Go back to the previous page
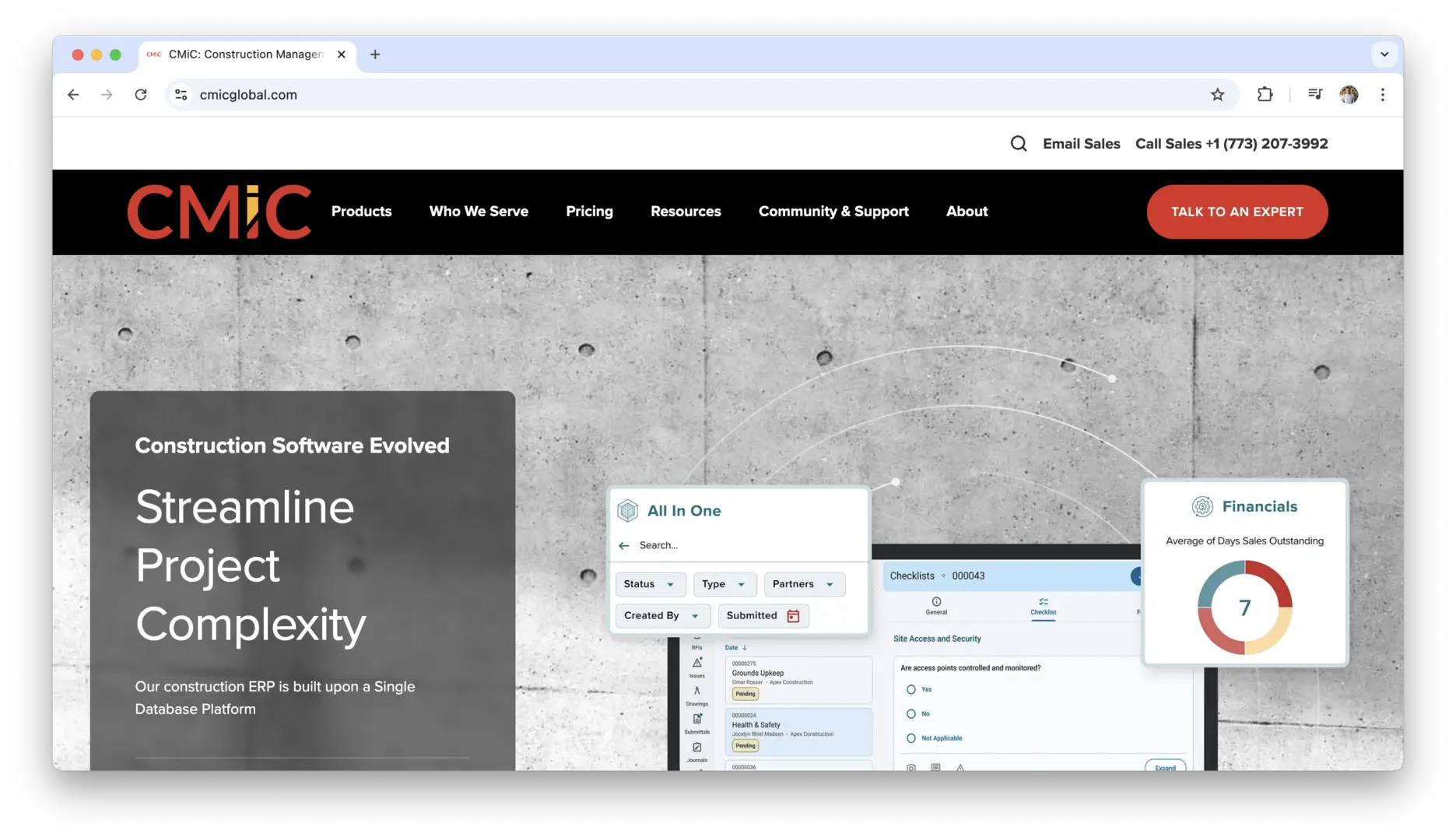1456x840 pixels. coord(73,95)
